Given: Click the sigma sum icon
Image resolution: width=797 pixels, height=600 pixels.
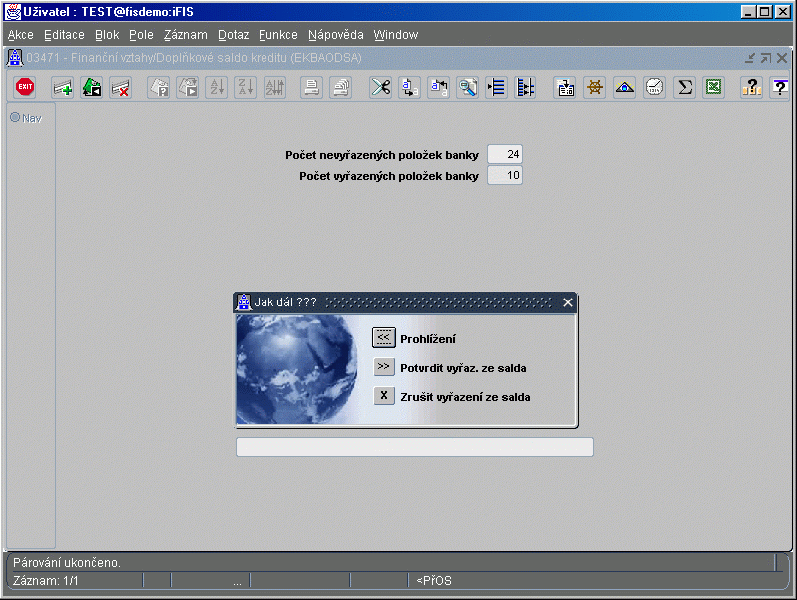Looking at the screenshot, I should pyautogui.click(x=685, y=87).
